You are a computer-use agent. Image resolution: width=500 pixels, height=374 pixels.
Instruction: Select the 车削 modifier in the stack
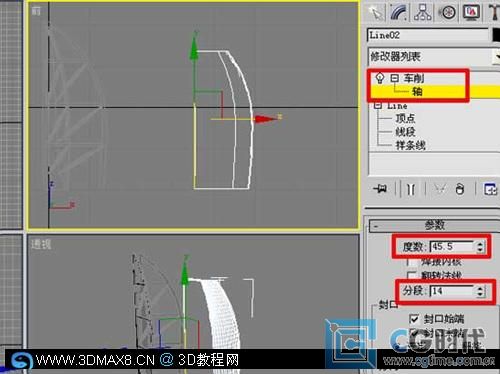point(414,78)
